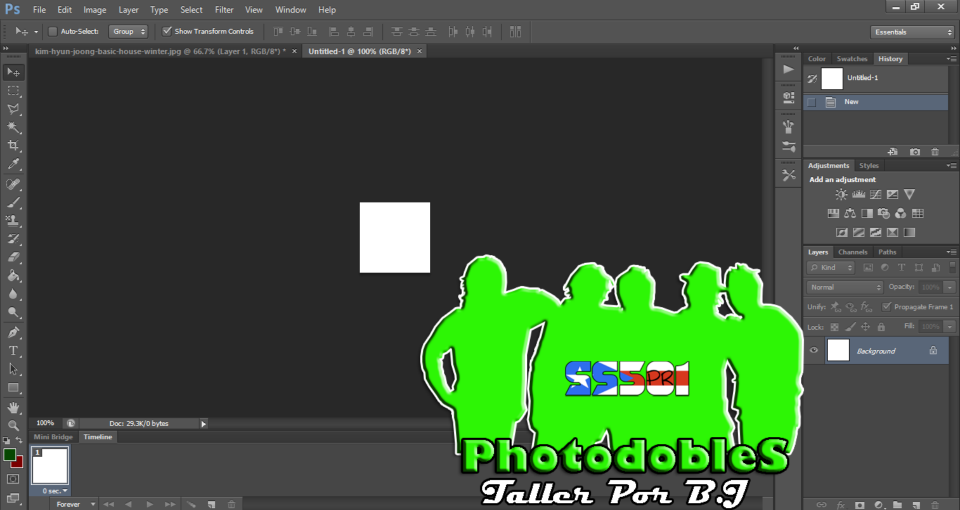This screenshot has width=960, height=510.
Task: Open the Auto-Select Group dropdown
Action: pyautogui.click(x=128, y=31)
